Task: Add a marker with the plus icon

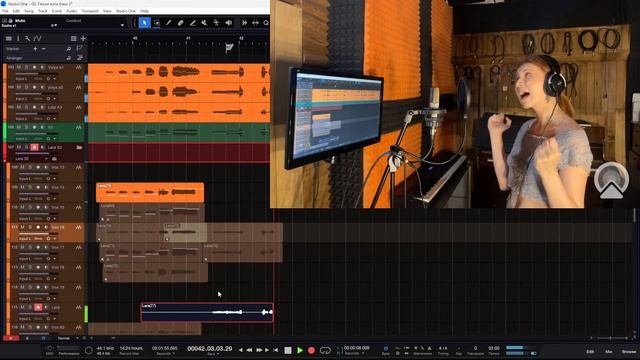Action: 35,49
